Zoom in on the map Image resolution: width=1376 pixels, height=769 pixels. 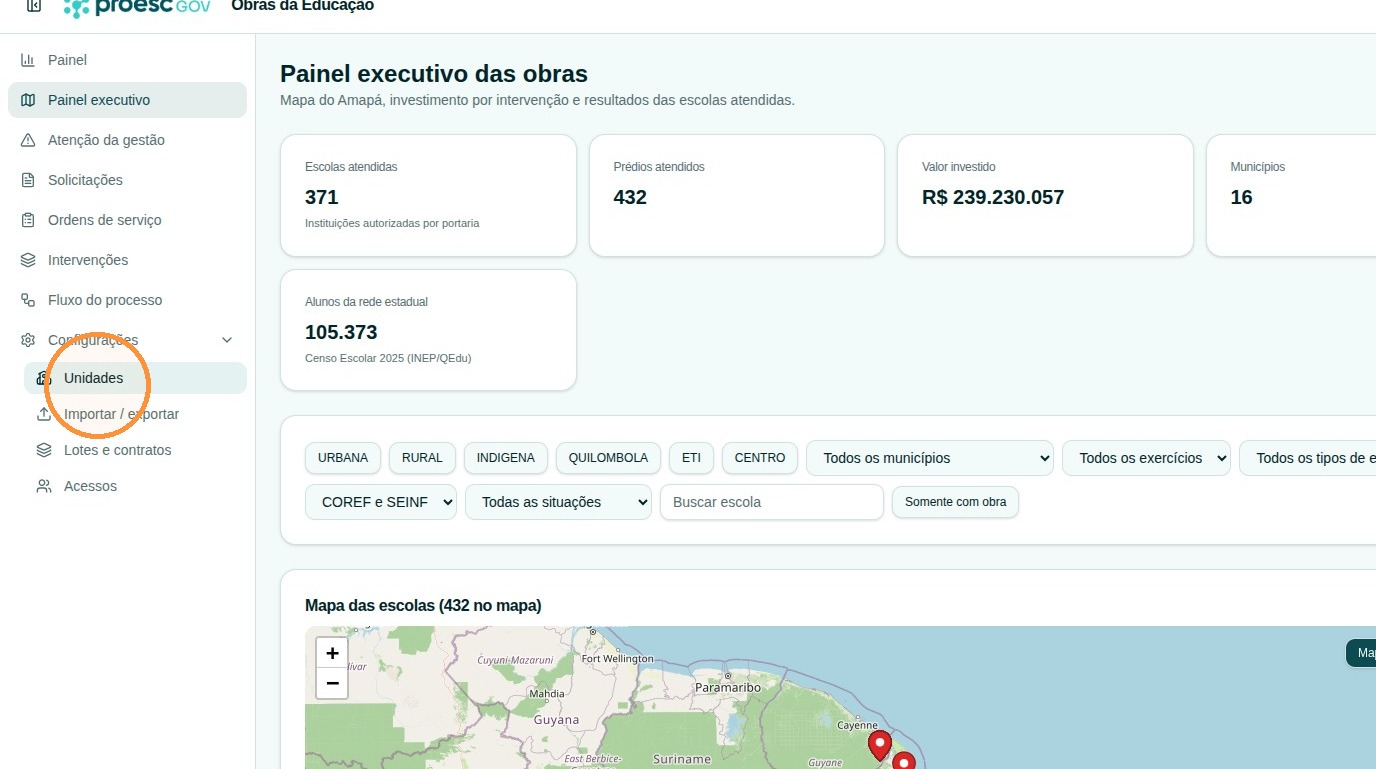click(332, 653)
